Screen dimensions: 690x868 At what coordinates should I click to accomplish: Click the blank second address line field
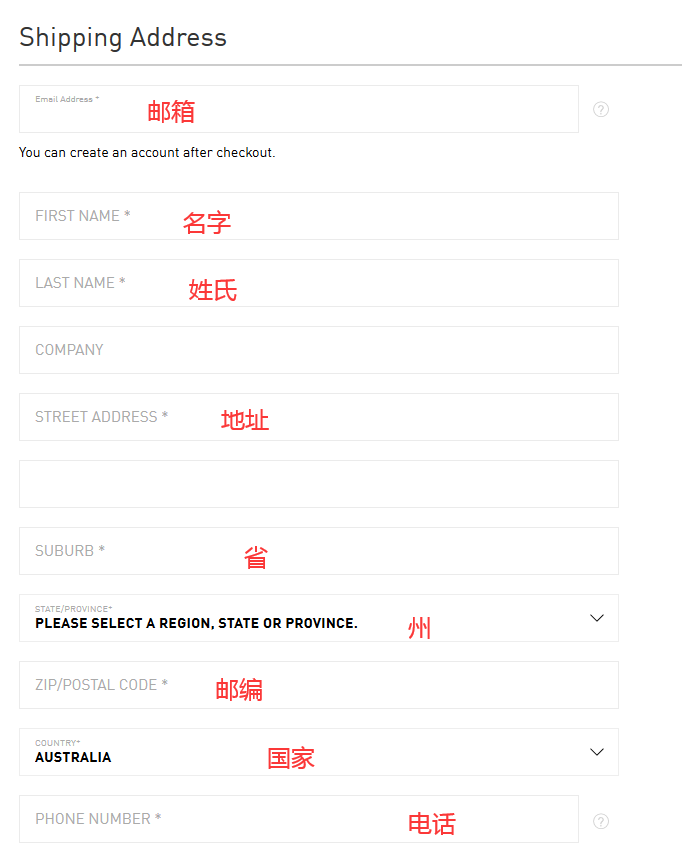[x=318, y=484]
